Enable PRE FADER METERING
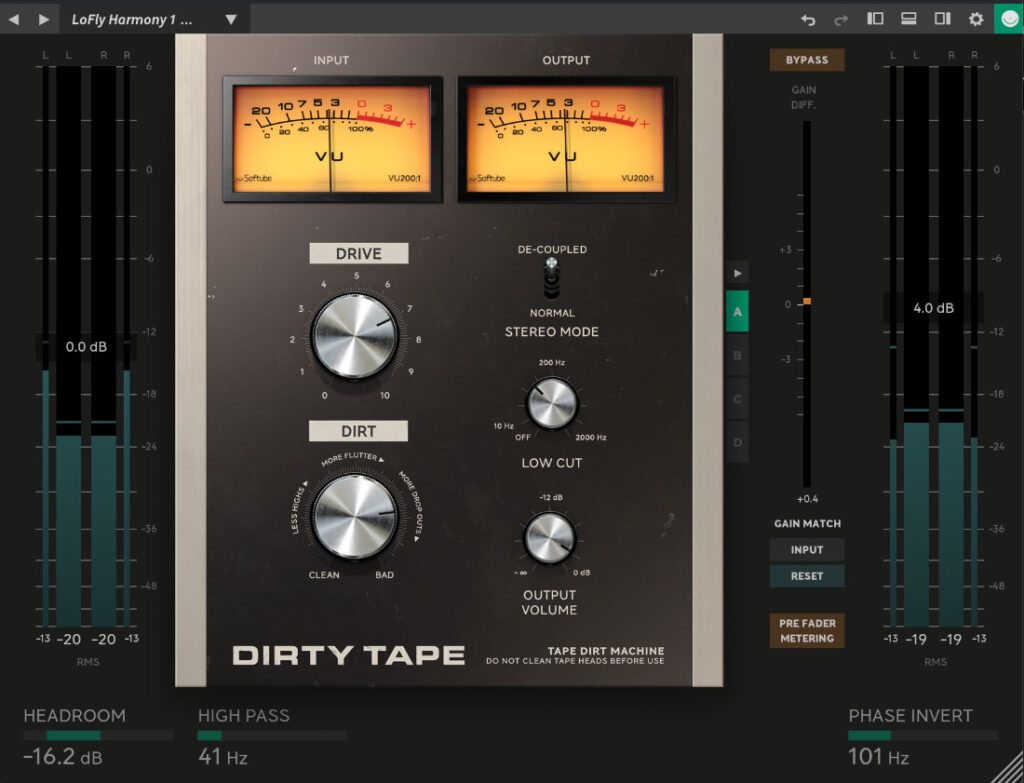 point(806,628)
